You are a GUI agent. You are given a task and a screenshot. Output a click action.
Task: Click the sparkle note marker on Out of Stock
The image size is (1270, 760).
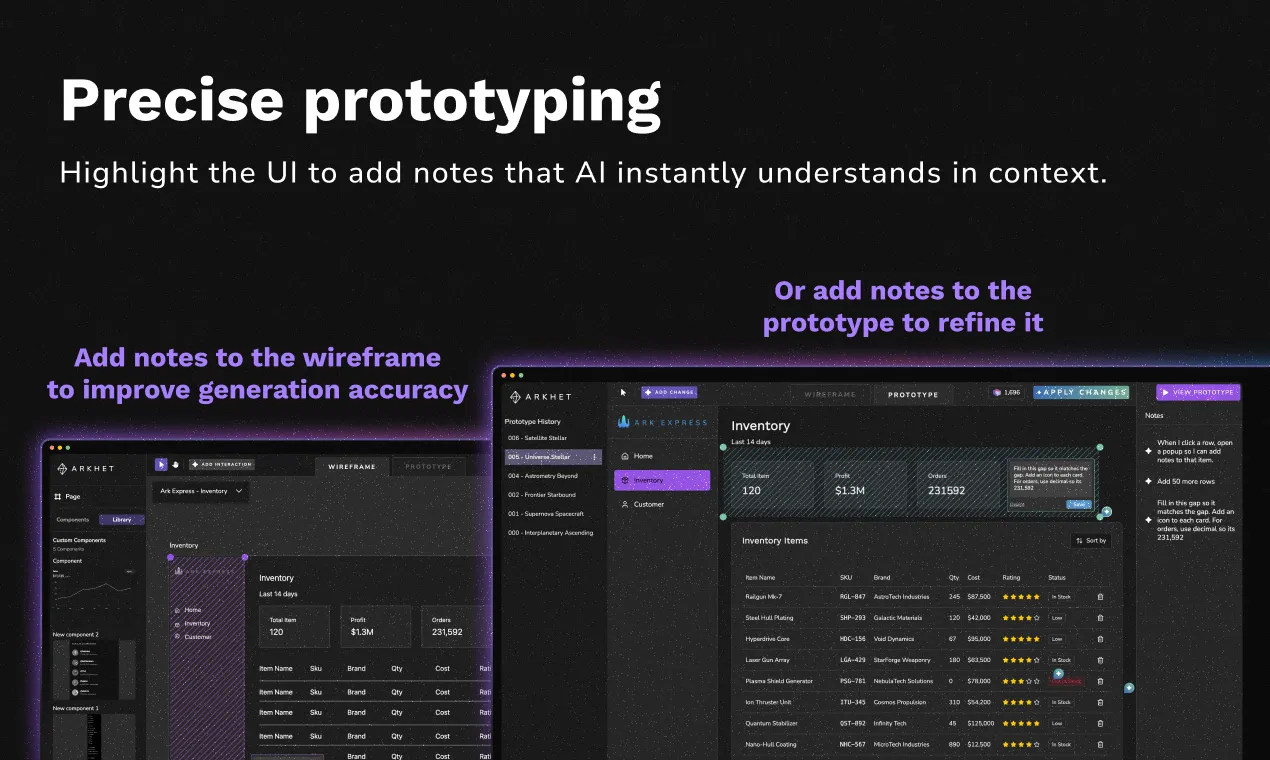(1058, 673)
